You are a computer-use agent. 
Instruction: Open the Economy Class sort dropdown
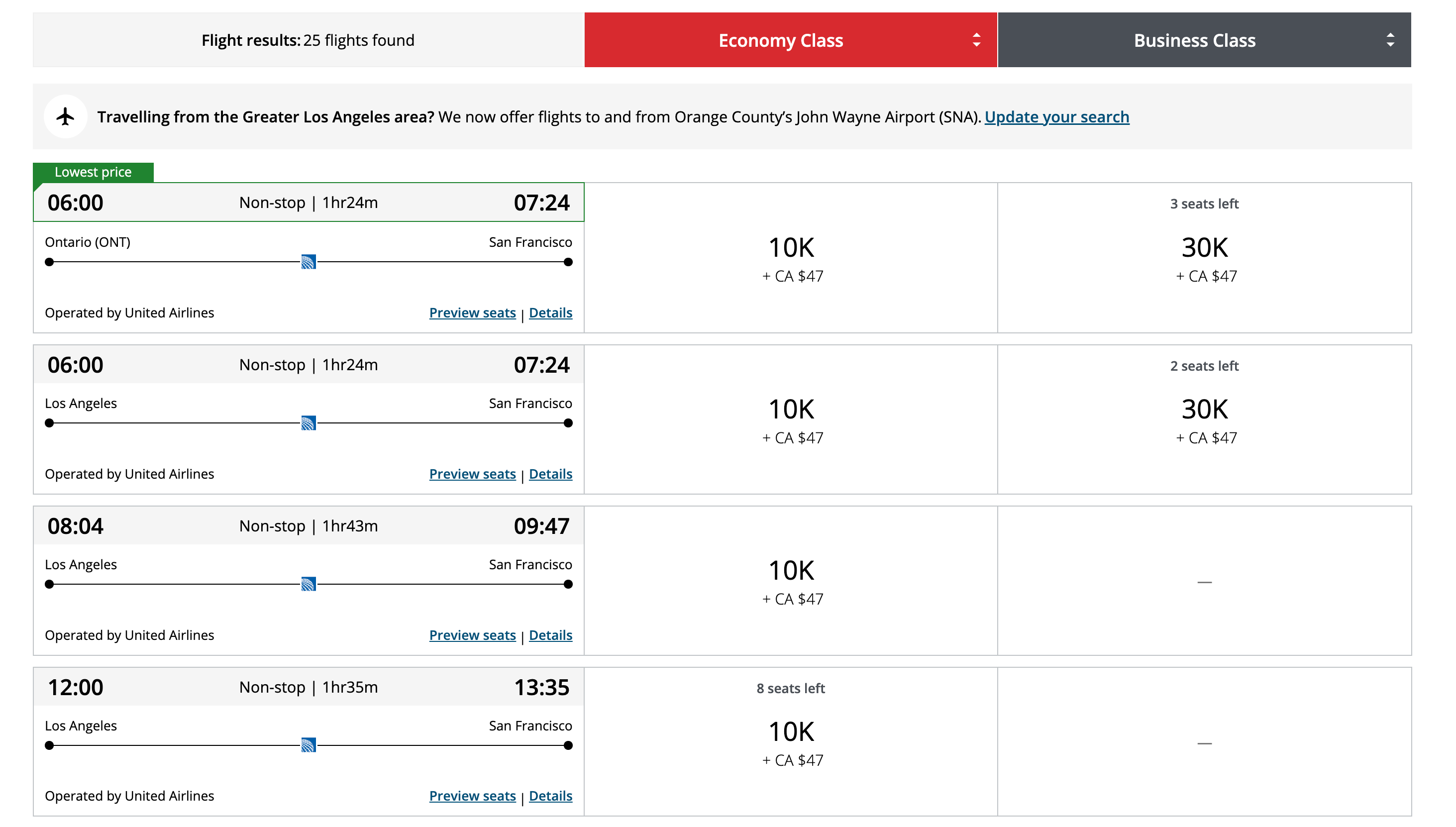(976, 40)
